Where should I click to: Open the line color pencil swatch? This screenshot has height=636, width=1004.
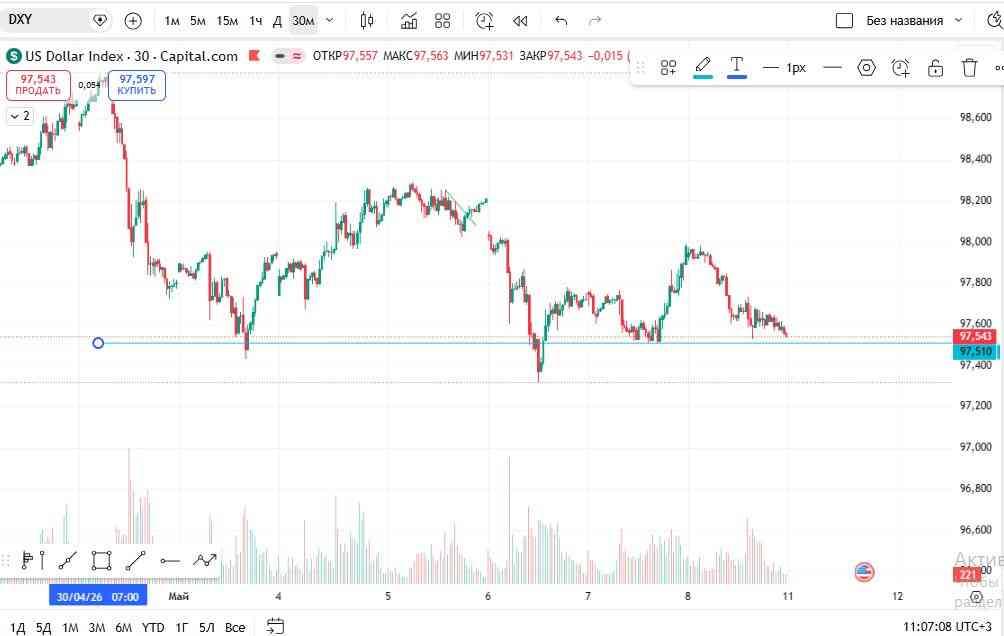coord(702,67)
